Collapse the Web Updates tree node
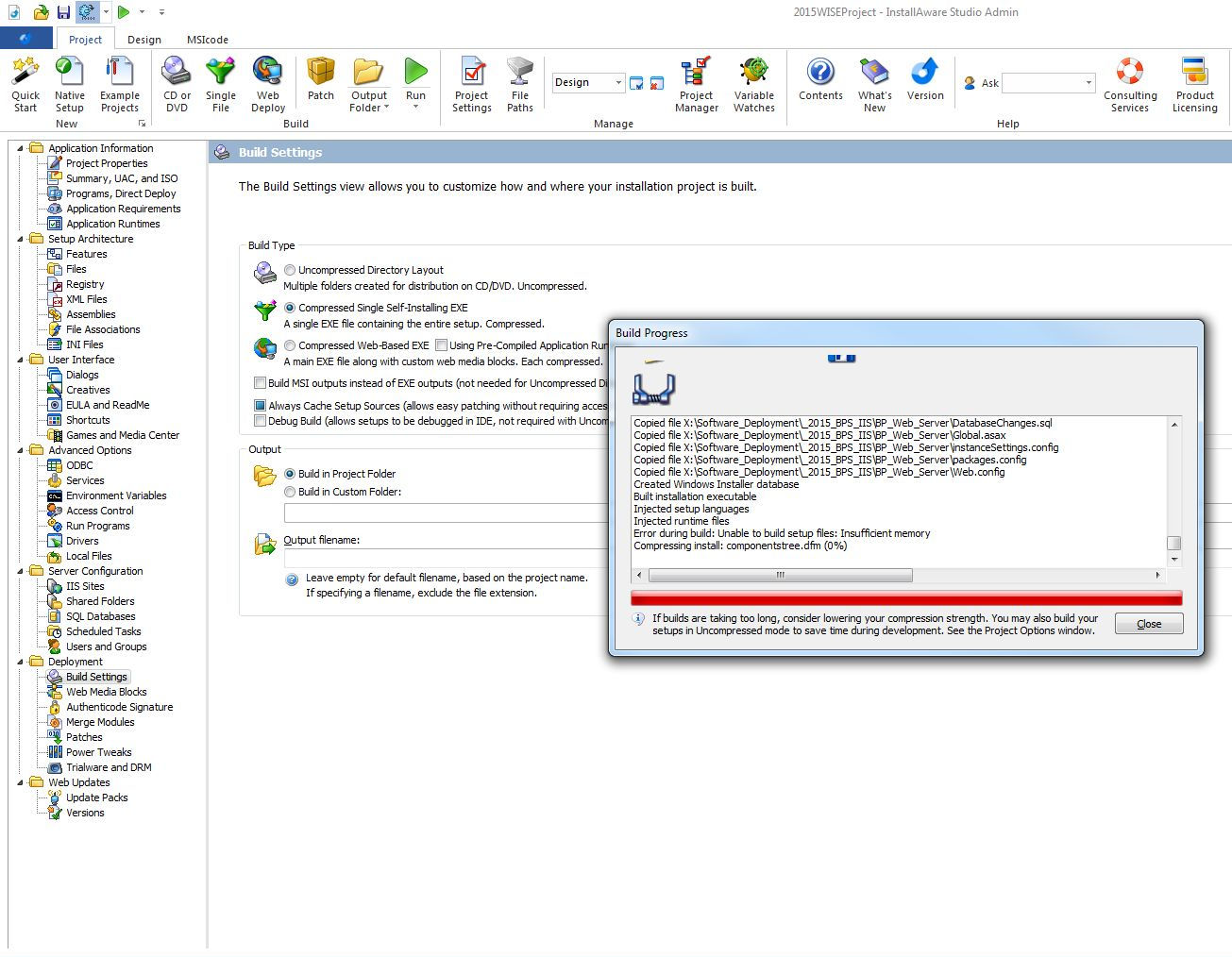The image size is (1232, 957). (21, 782)
